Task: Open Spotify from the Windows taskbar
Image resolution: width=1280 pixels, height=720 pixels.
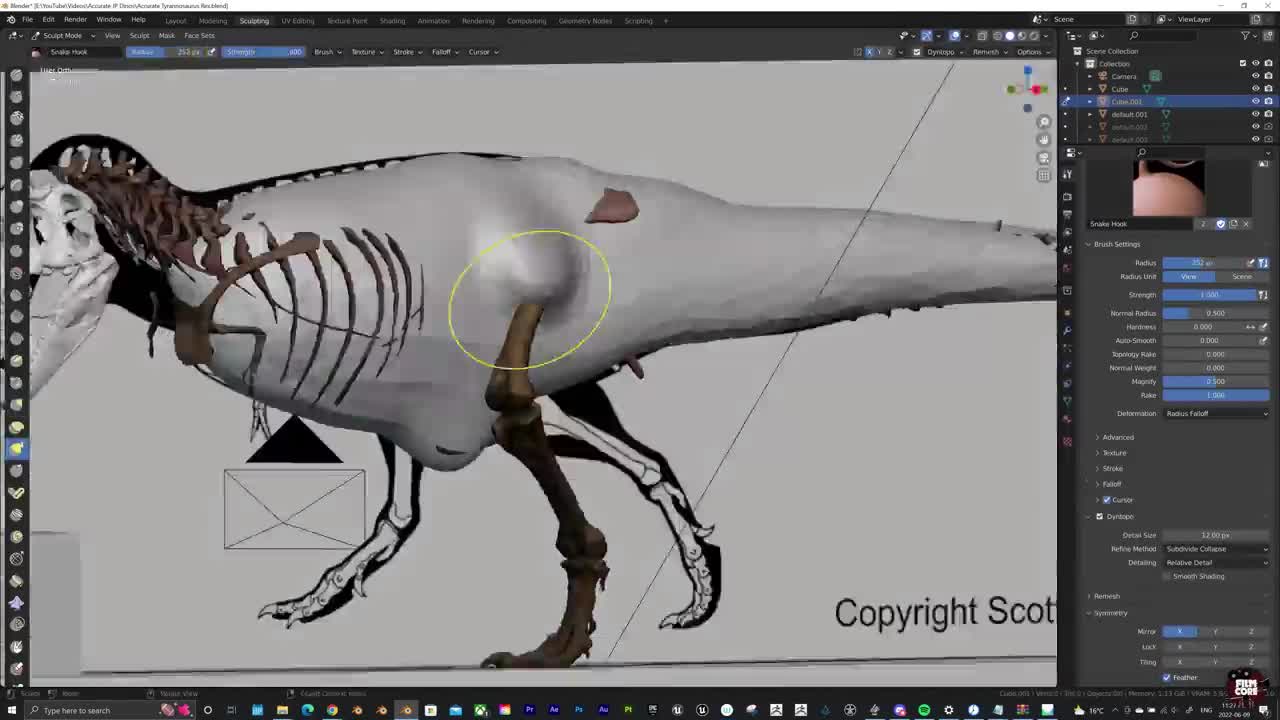Action: click(924, 710)
